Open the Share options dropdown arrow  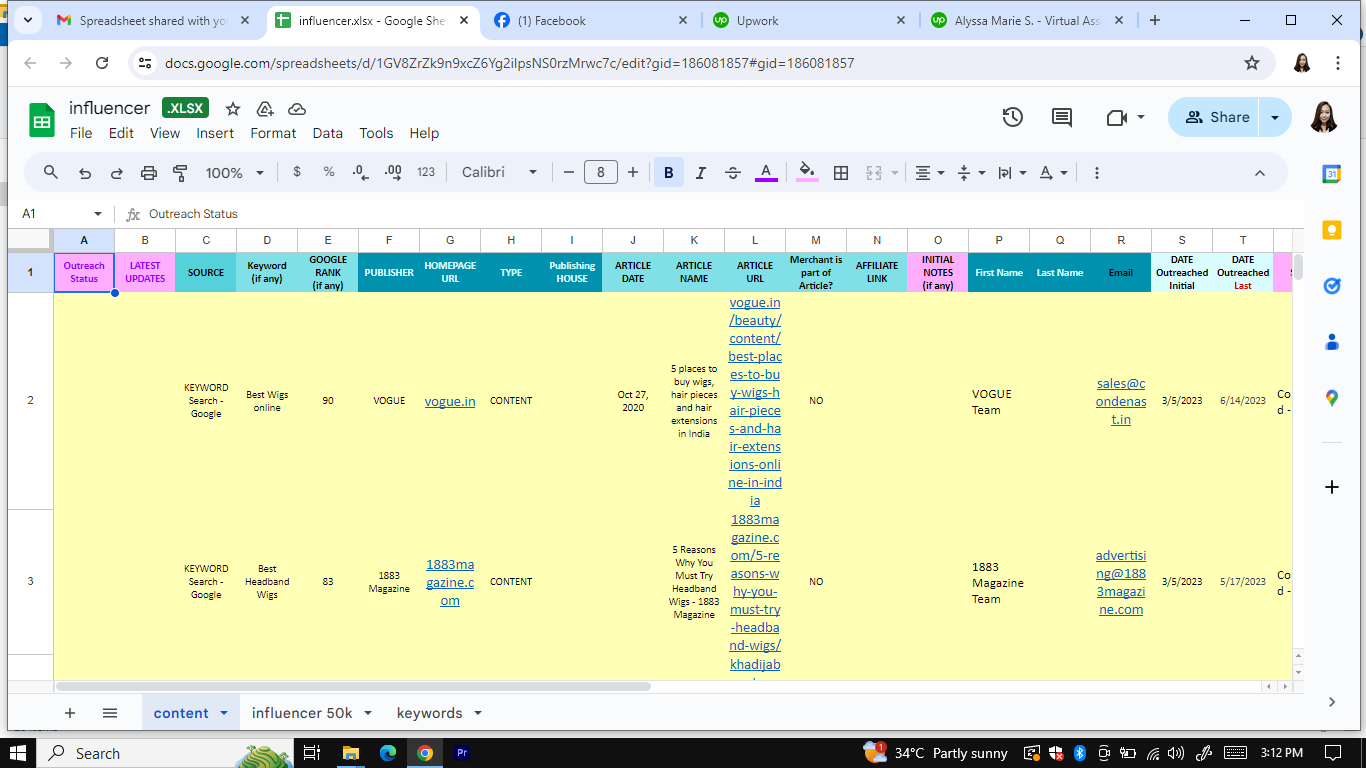click(1275, 117)
